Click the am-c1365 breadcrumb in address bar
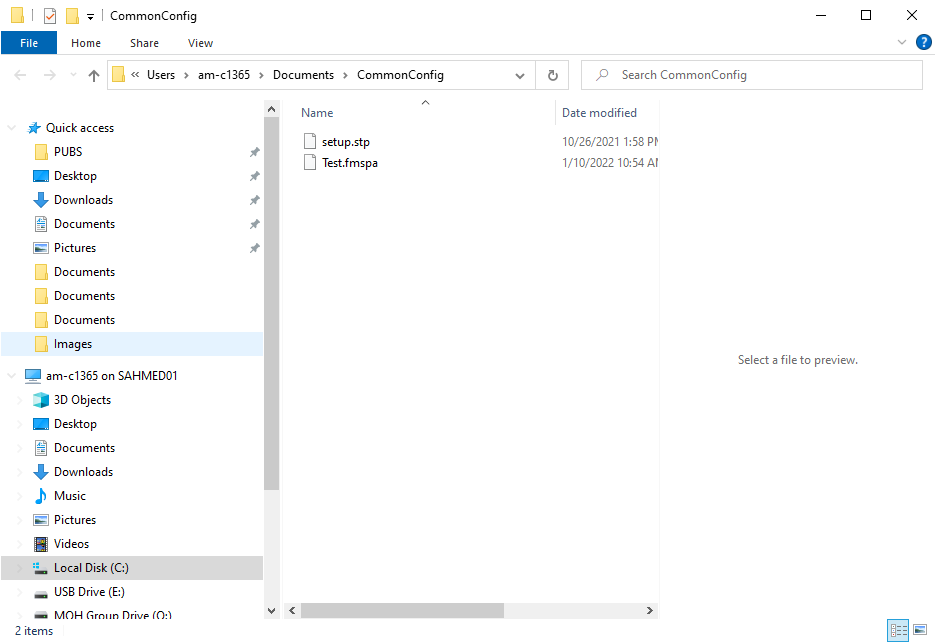 [x=223, y=75]
